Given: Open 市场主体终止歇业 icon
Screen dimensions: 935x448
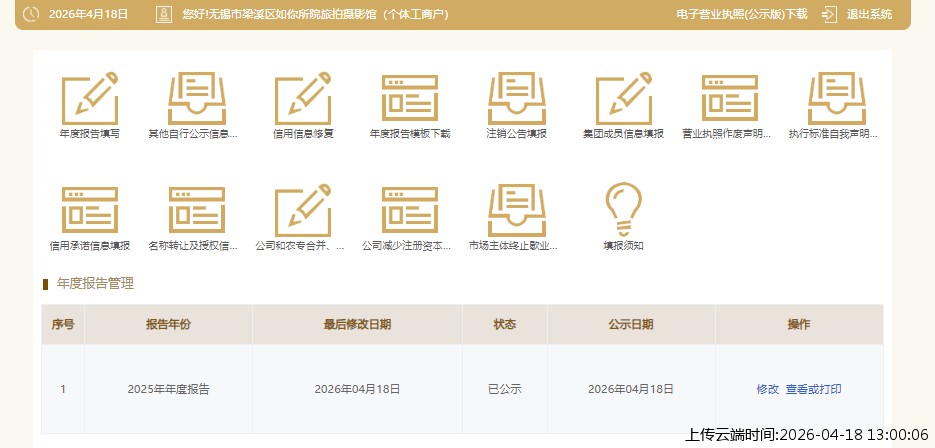Looking at the screenshot, I should 517,210.
